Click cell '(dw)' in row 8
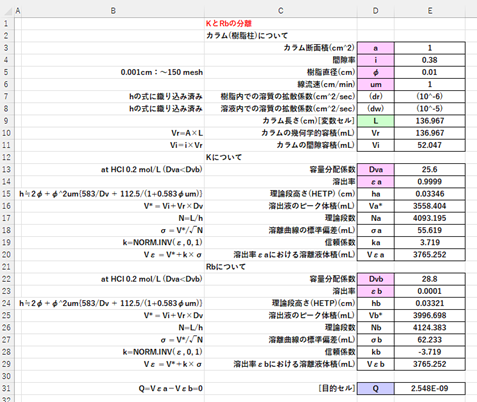Screen dimensions: 477x402 pos(376,109)
